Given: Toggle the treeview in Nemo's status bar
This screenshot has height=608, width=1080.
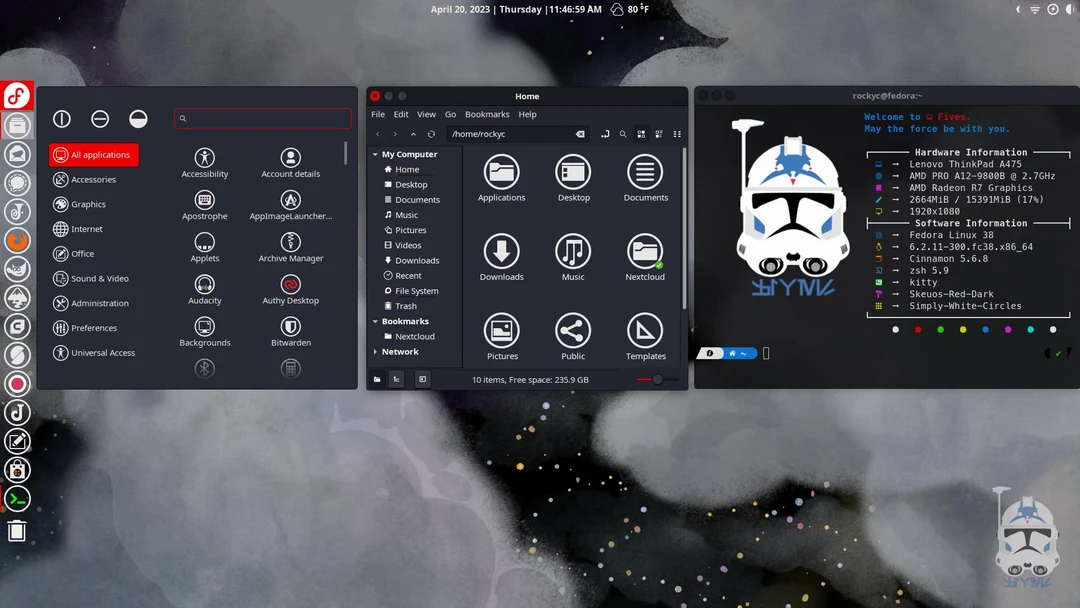Looking at the screenshot, I should coord(396,378).
